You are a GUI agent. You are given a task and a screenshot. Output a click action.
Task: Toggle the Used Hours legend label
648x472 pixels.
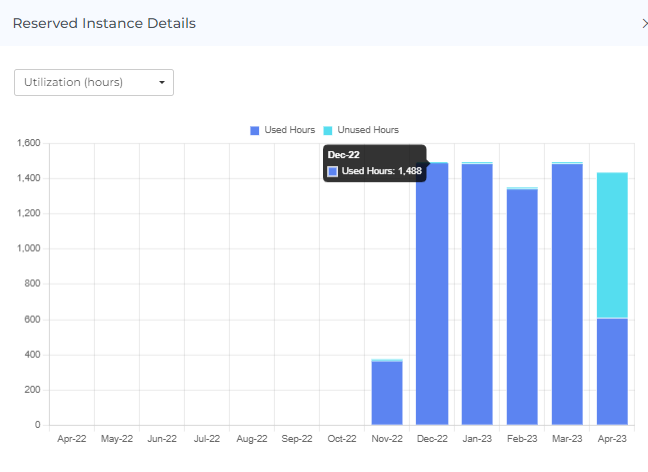(x=290, y=130)
